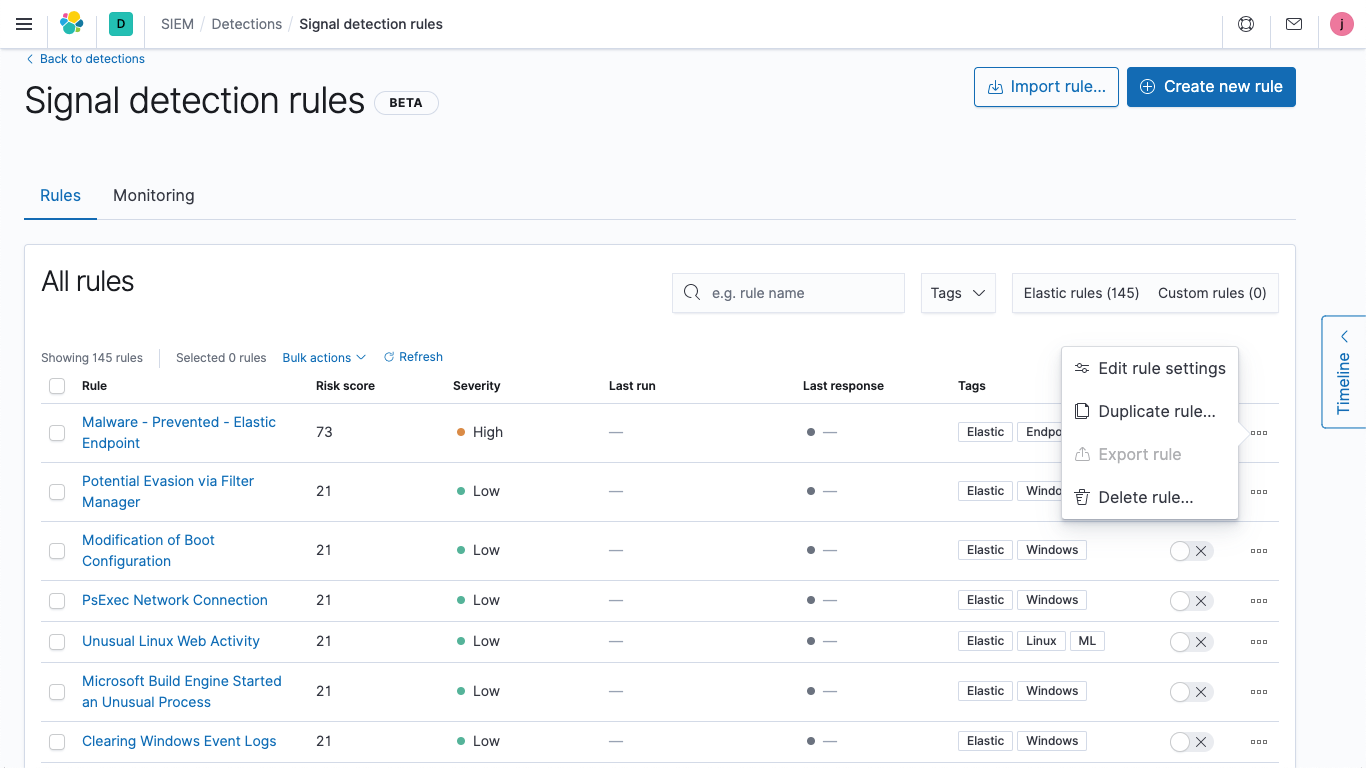Viewport: 1366px width, 768px height.
Task: Open actions menu for Malware Prevented rule
Action: [x=1259, y=433]
